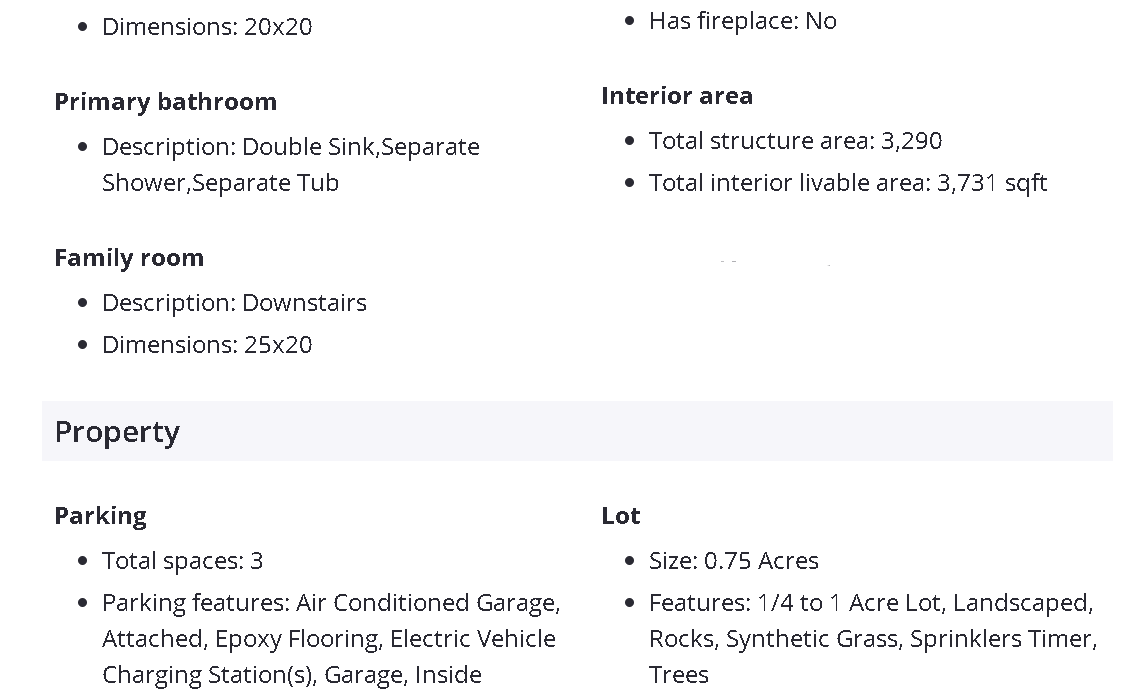The width and height of the screenshot is (1147, 693).
Task: Click the Synthetic Grass lot feature
Action: (811, 639)
